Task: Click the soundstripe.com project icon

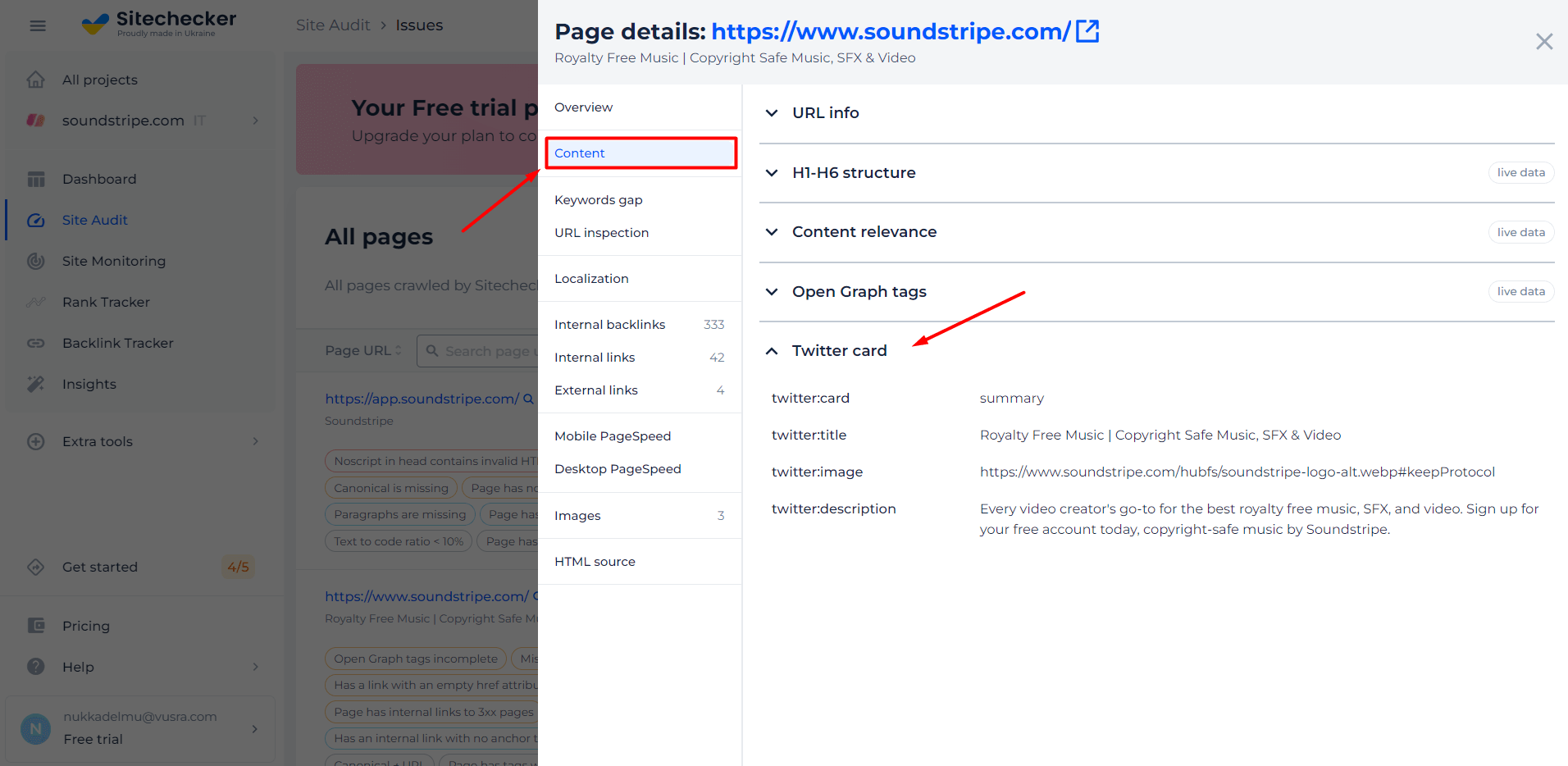Action: pos(36,121)
